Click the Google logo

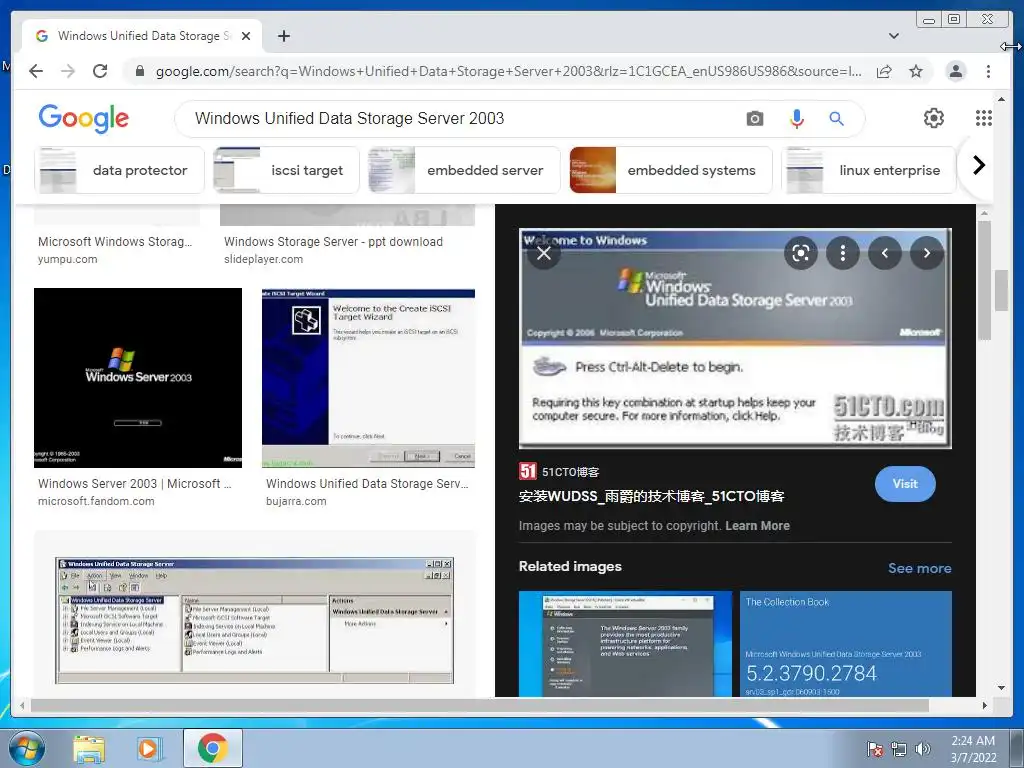84,118
